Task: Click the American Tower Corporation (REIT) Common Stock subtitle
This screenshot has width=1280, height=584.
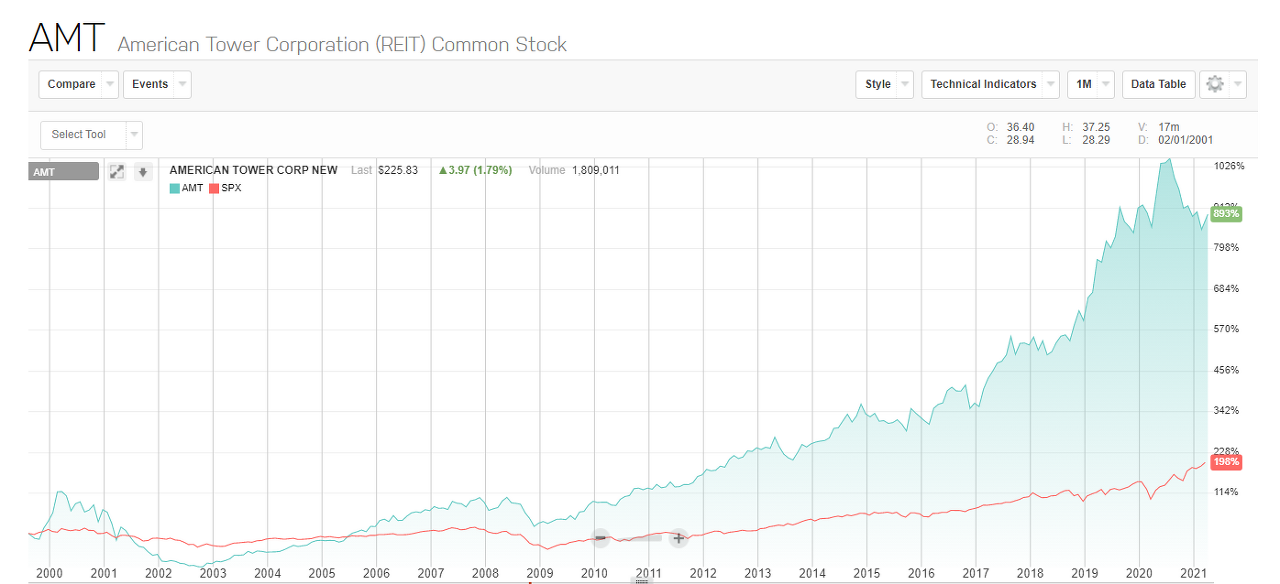Action: click(x=342, y=44)
